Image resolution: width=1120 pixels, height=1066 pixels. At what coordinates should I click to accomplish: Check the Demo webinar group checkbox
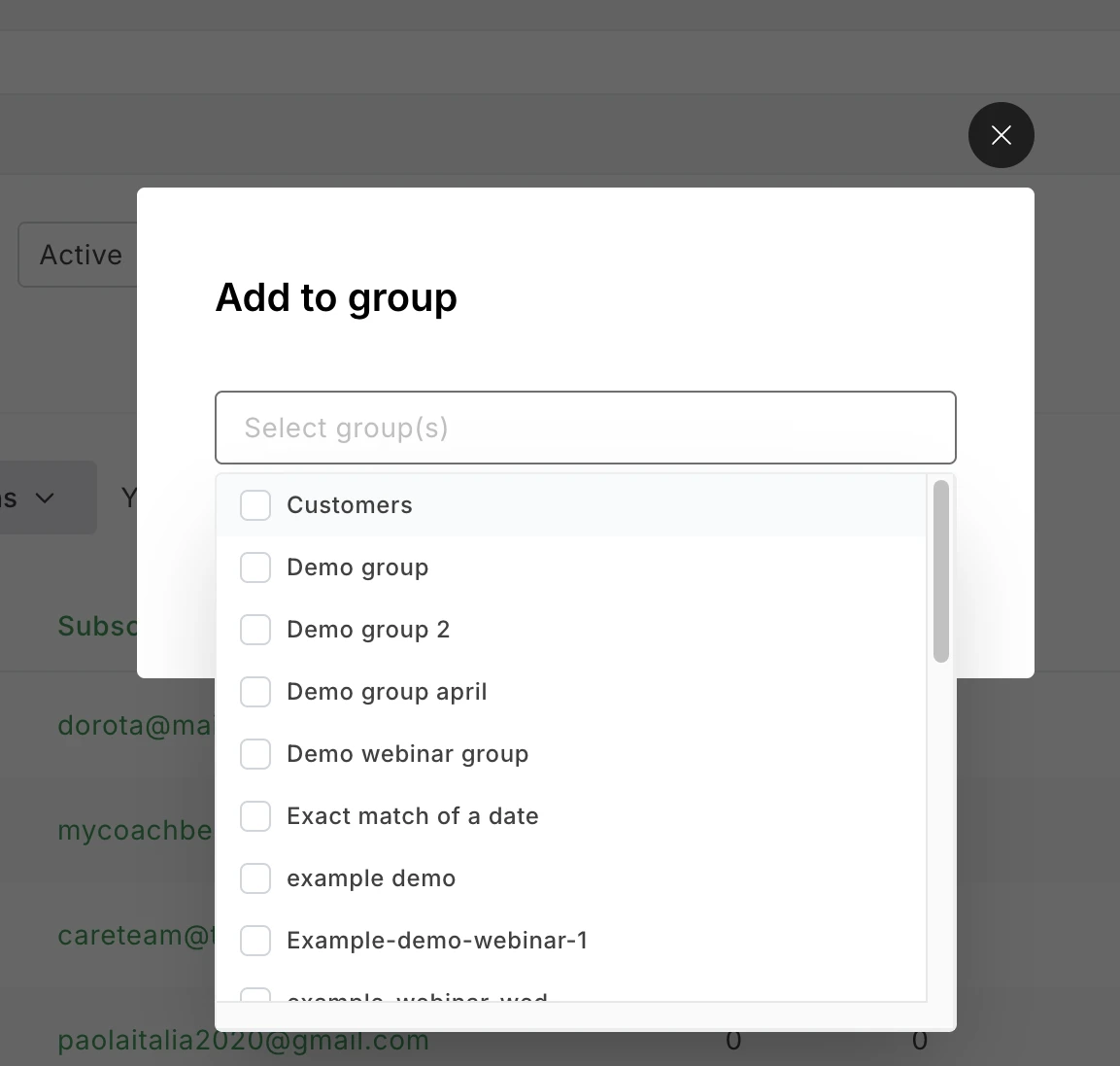(x=255, y=754)
